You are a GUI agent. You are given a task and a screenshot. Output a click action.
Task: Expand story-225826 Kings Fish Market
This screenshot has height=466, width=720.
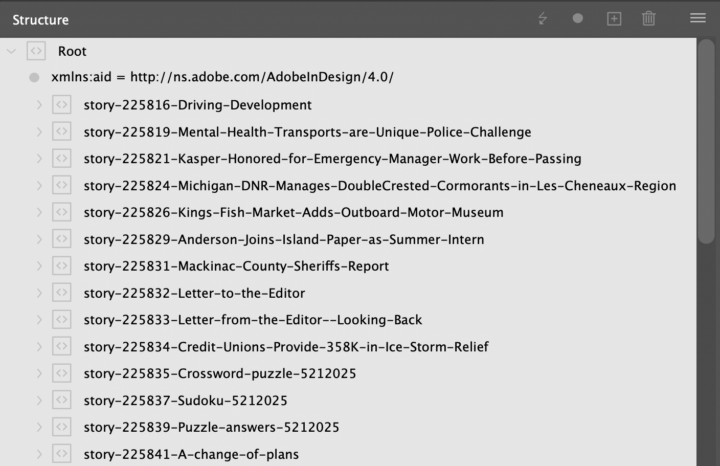(x=39, y=213)
